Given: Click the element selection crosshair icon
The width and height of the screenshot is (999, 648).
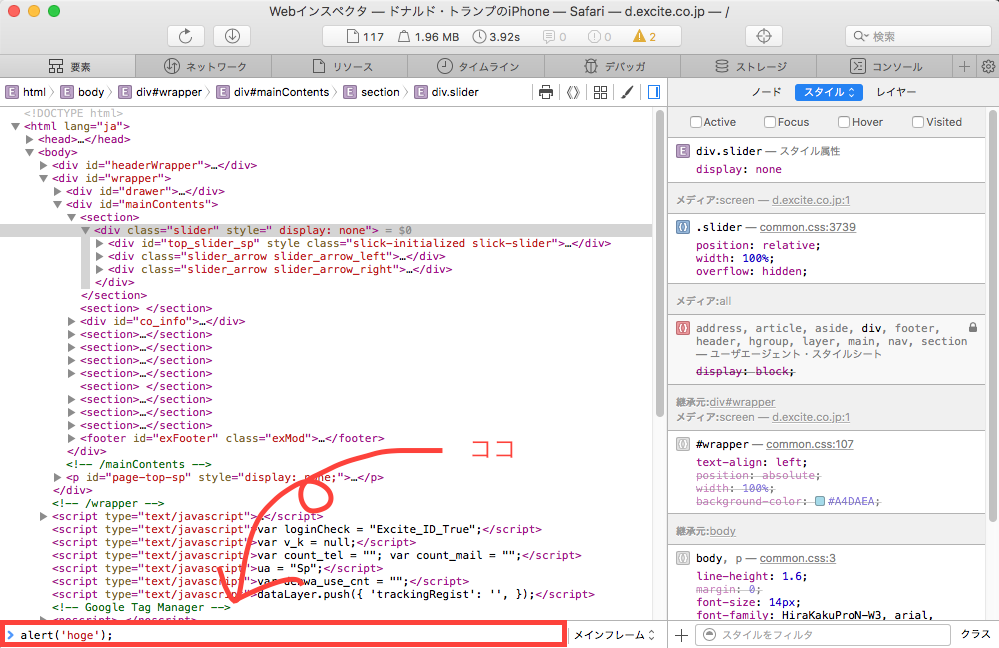Looking at the screenshot, I should click(763, 36).
